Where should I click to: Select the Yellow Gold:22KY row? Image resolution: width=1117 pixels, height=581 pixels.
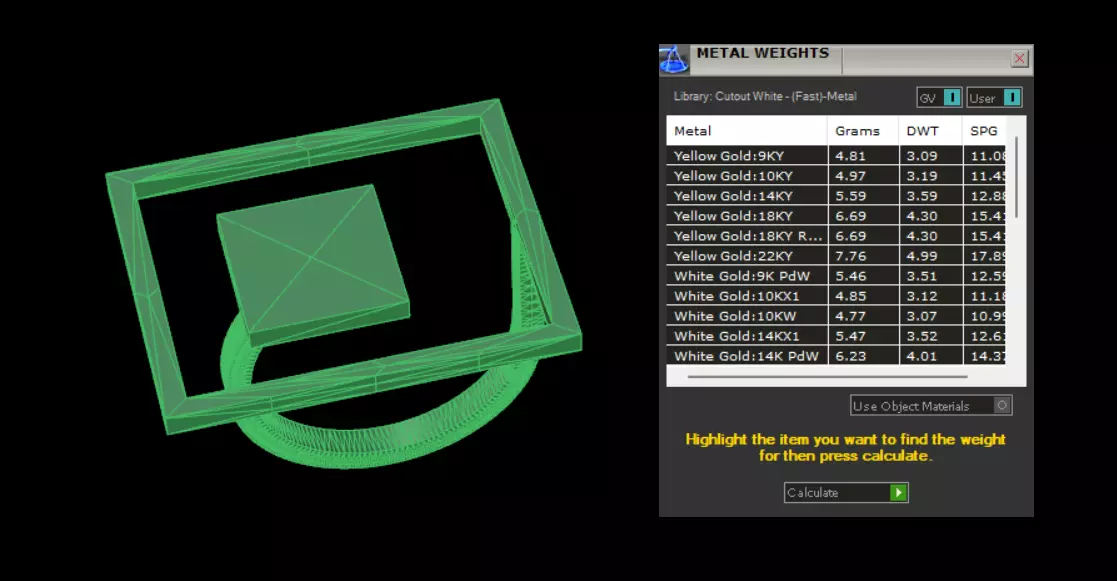click(x=836, y=255)
